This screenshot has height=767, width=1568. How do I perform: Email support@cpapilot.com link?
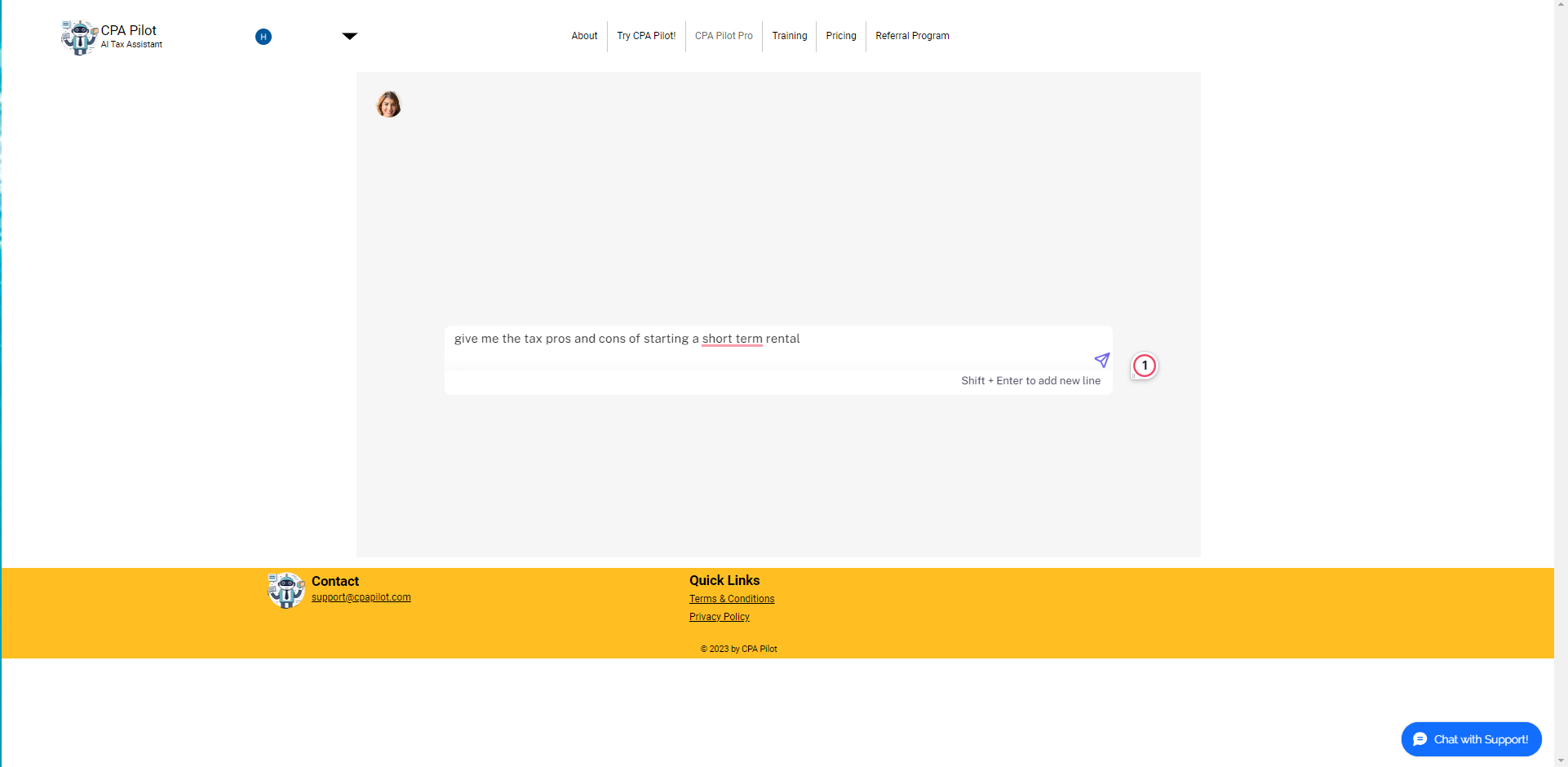361,597
